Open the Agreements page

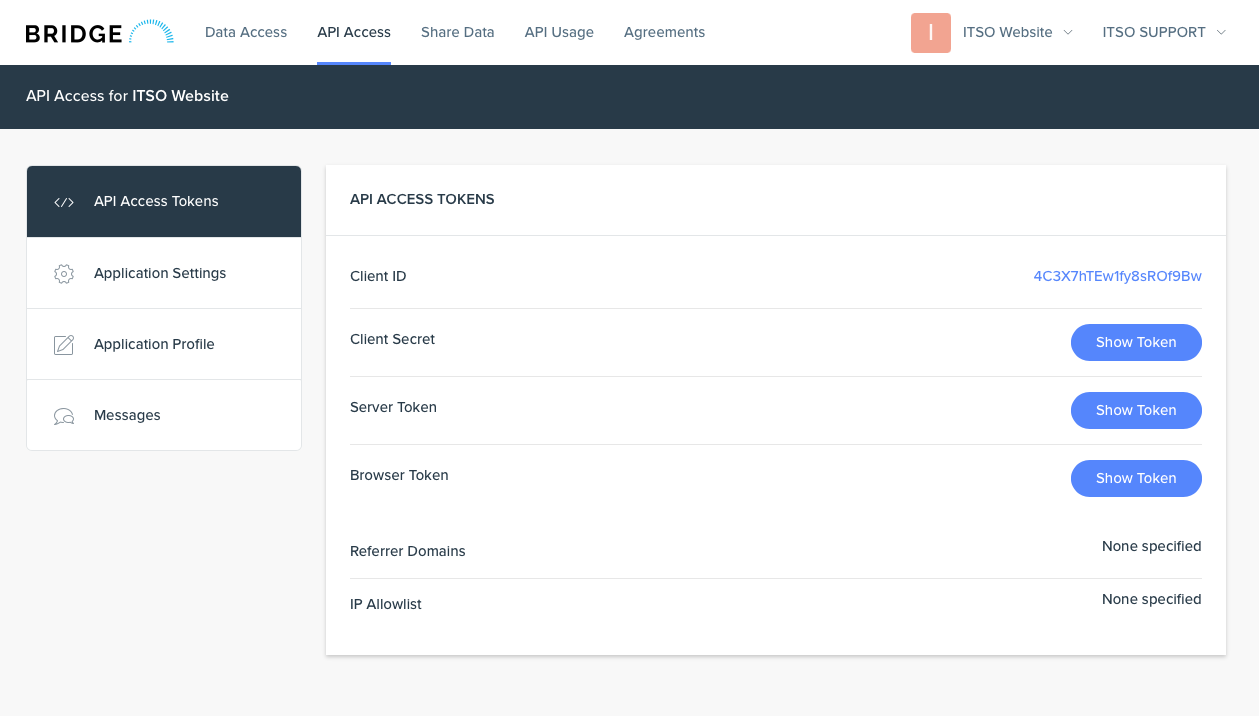664,32
